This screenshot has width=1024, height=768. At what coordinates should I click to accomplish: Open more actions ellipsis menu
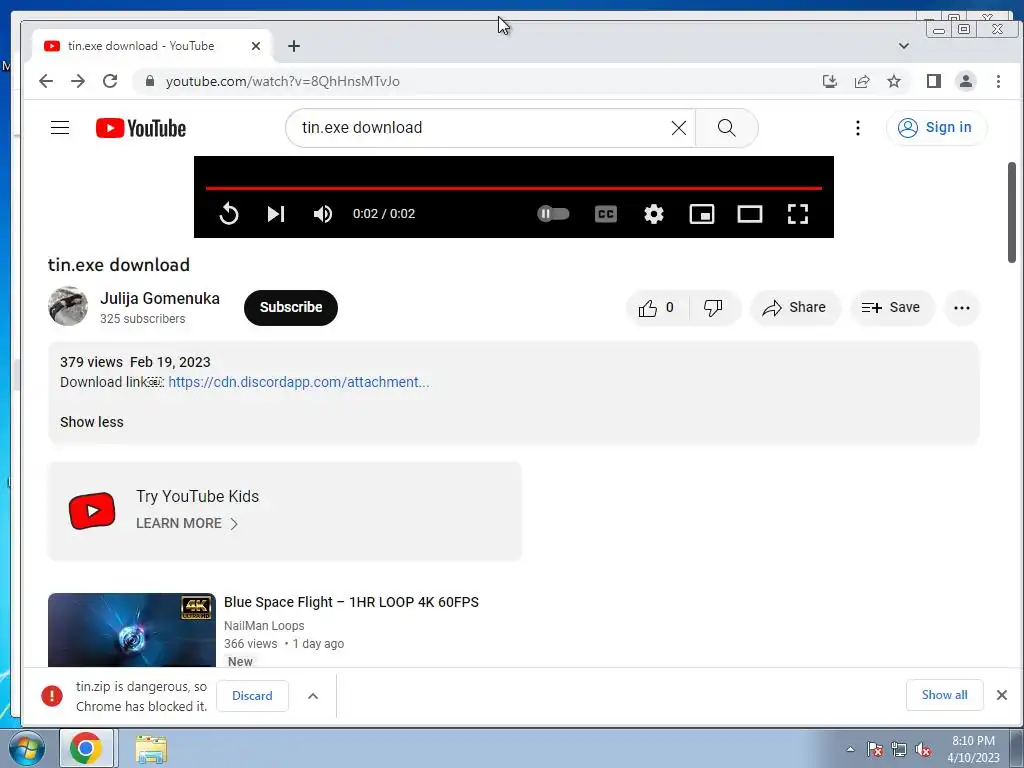[961, 308]
